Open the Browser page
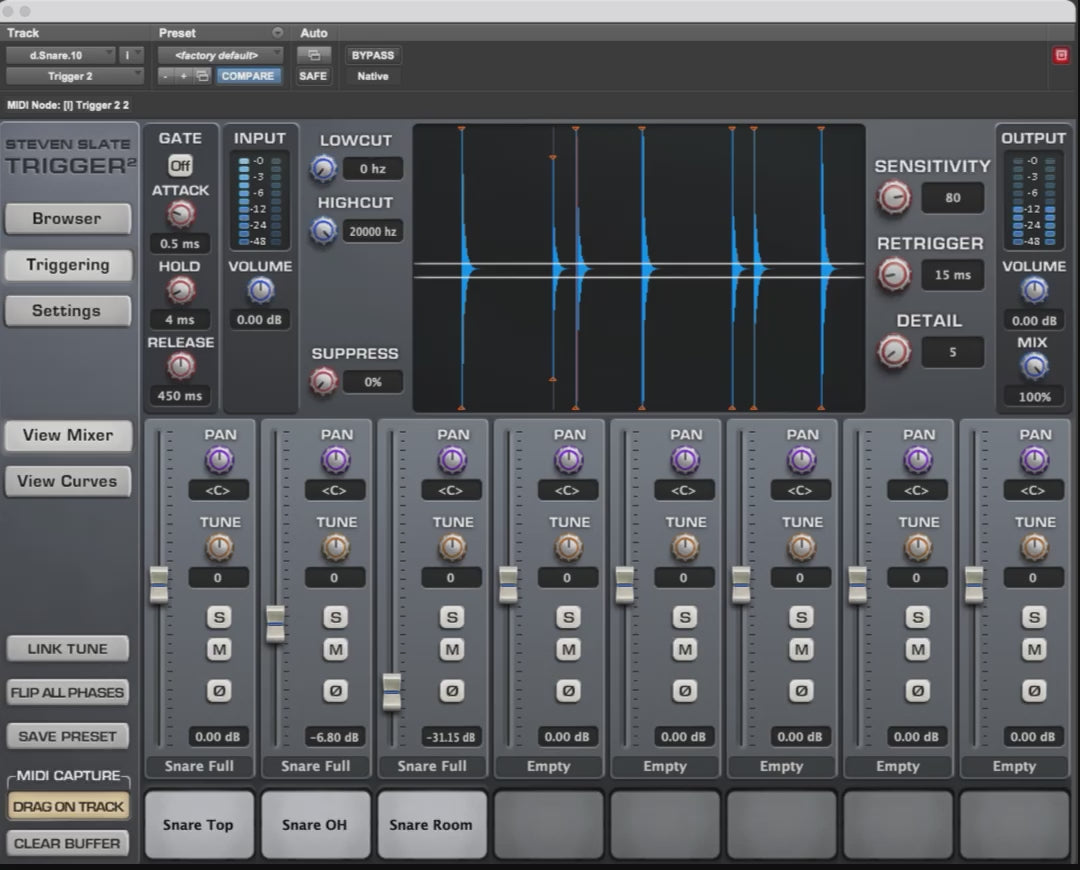1080x870 pixels. point(68,218)
